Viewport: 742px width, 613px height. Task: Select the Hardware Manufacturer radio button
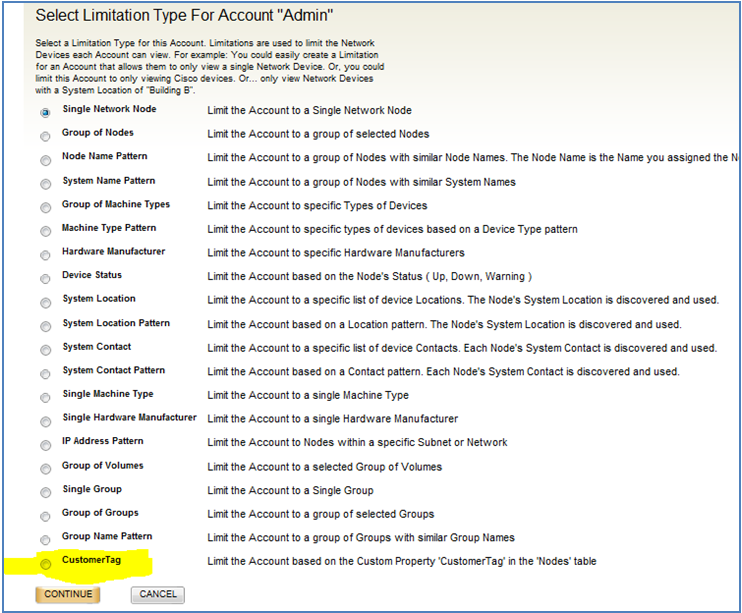point(45,255)
